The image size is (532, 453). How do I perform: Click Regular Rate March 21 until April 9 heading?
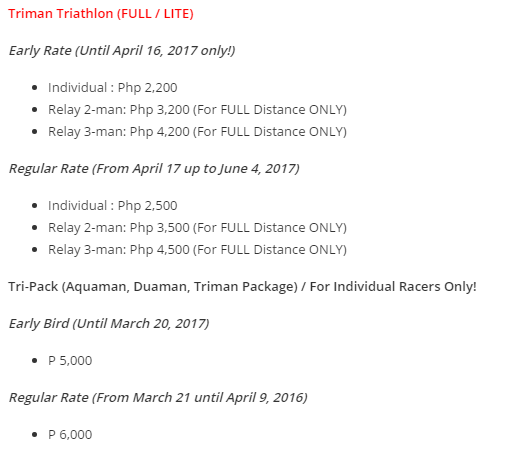pyautogui.click(x=158, y=398)
